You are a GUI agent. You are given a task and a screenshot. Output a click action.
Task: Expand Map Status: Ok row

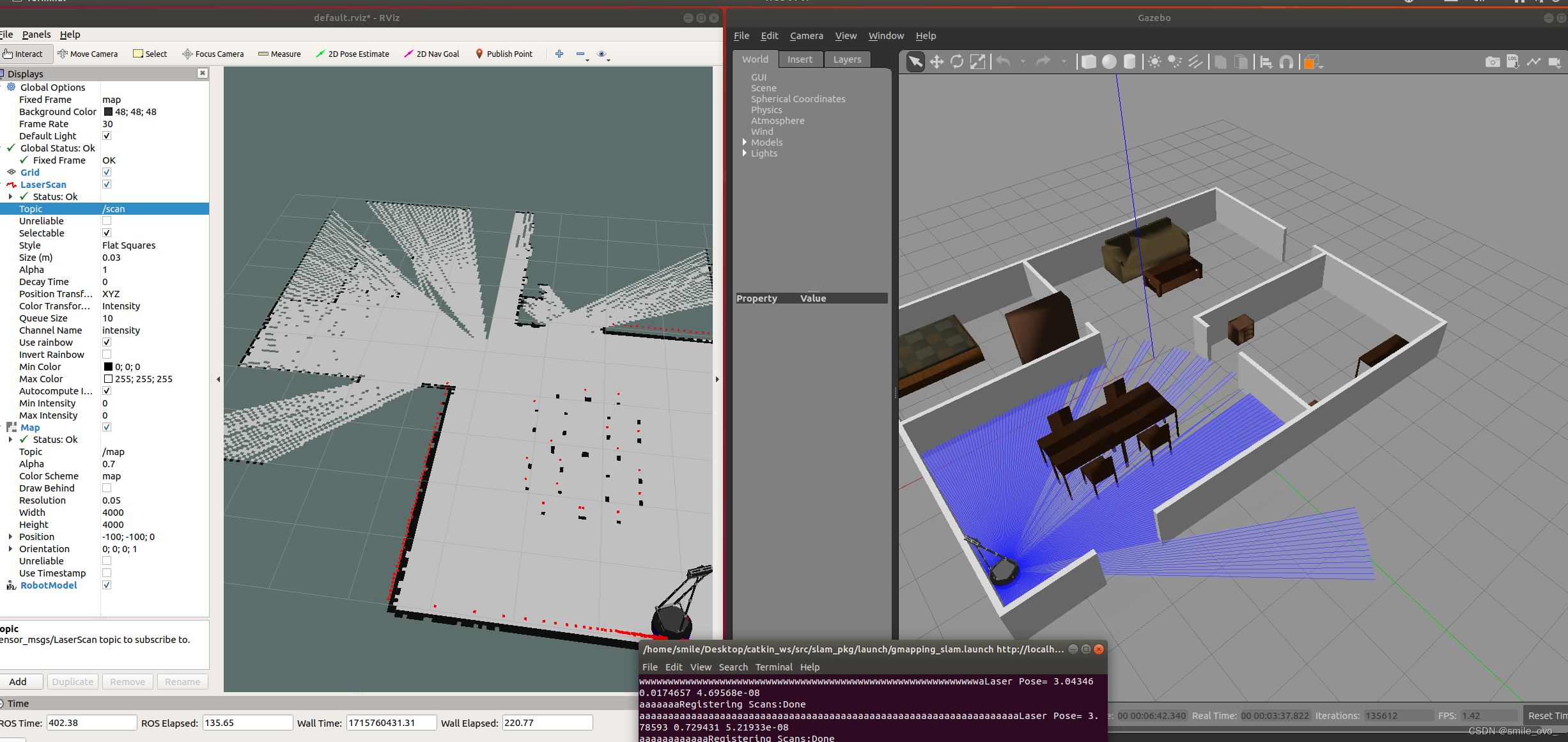10,440
